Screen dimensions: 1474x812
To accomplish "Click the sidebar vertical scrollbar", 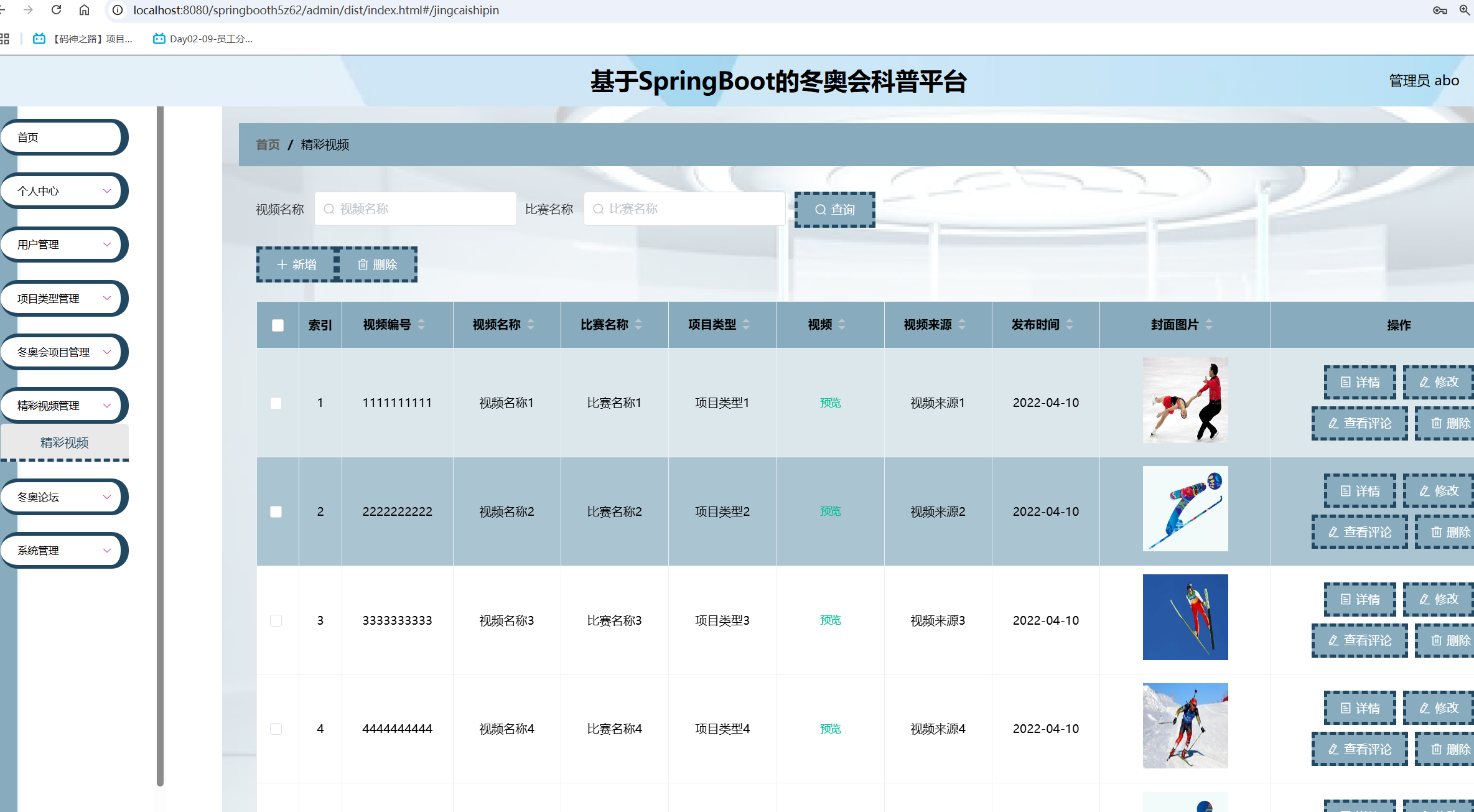I will coord(160,446).
